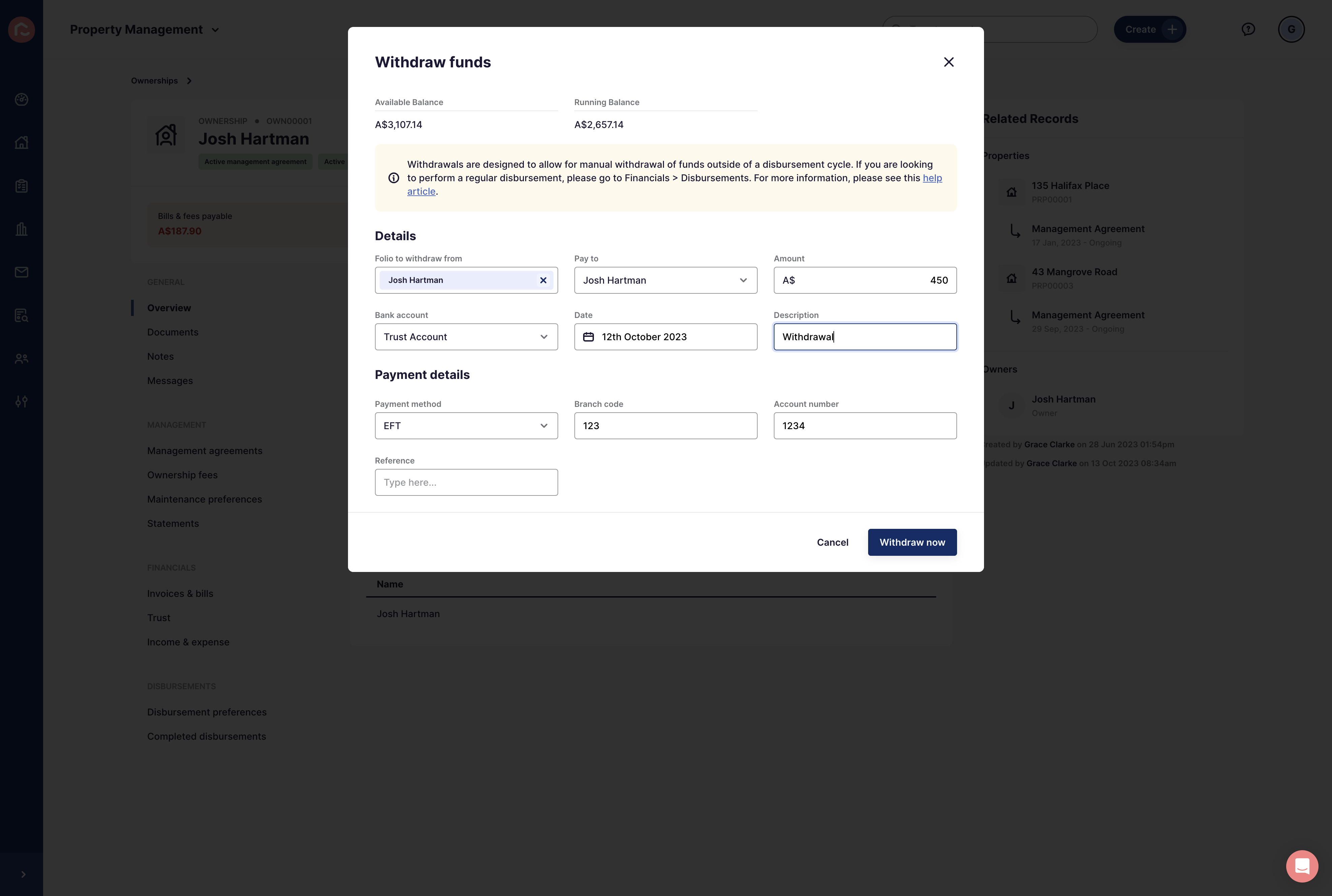Expand the Property Management dropdown chevron
Screen dimensions: 1332x896
215,30
